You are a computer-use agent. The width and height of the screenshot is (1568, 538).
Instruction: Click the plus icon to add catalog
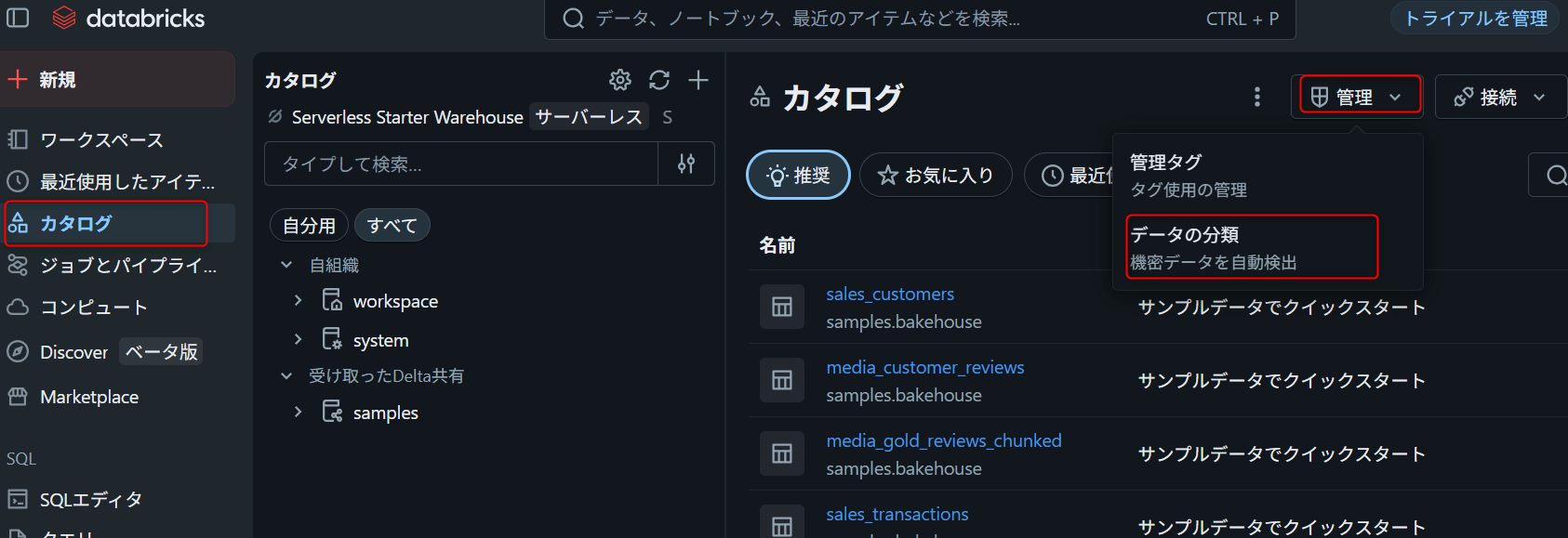click(698, 80)
